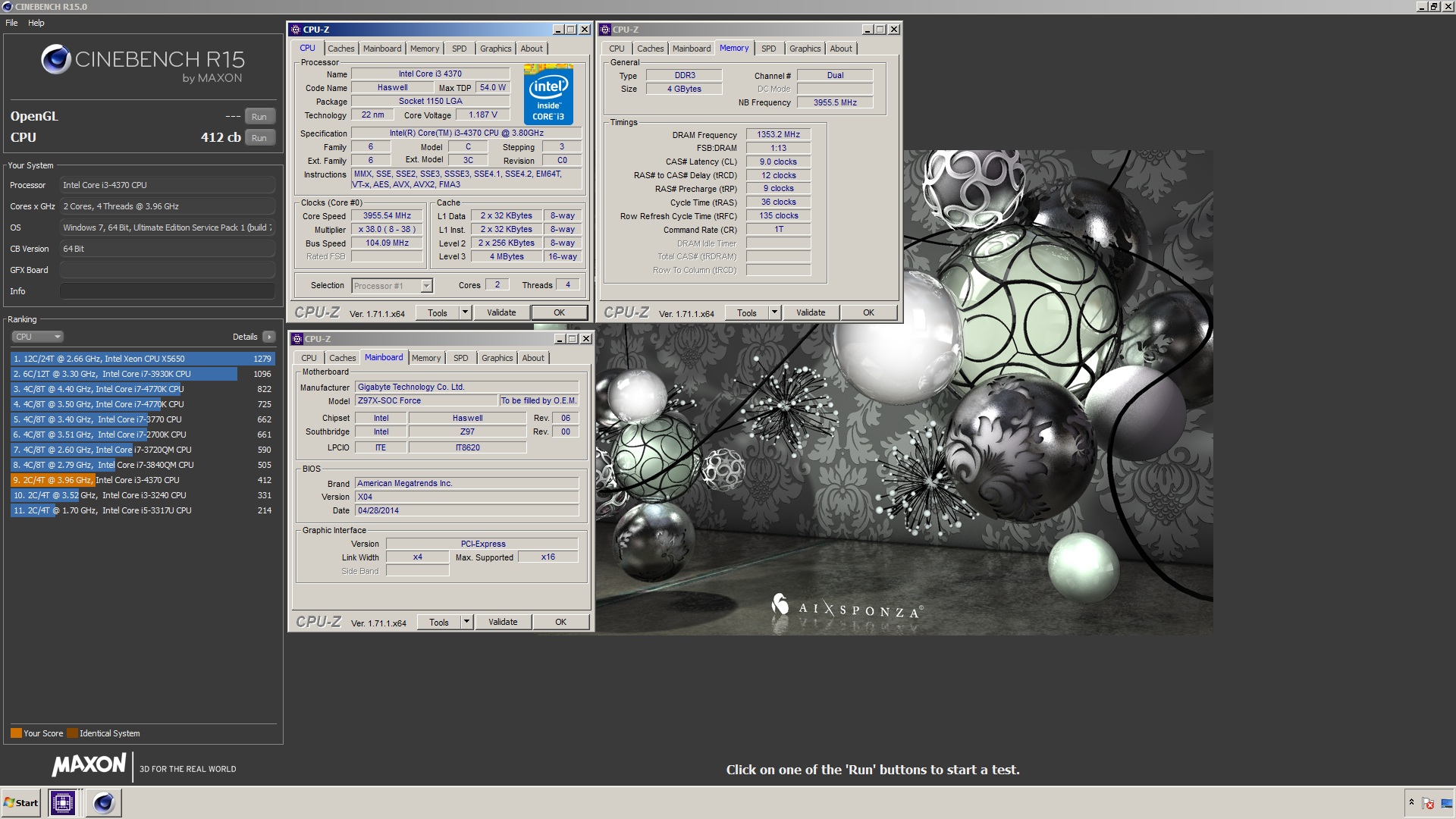
Task: Open the CPU-Z taskbar icon
Action: tap(62, 802)
